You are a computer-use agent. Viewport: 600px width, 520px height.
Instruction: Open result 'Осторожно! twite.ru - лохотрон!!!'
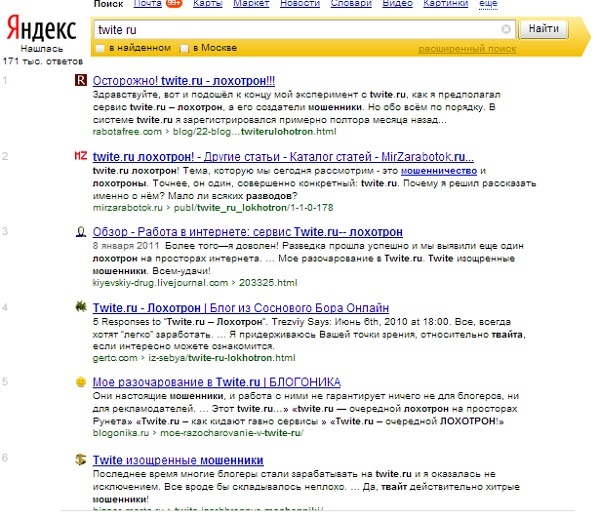184,81
